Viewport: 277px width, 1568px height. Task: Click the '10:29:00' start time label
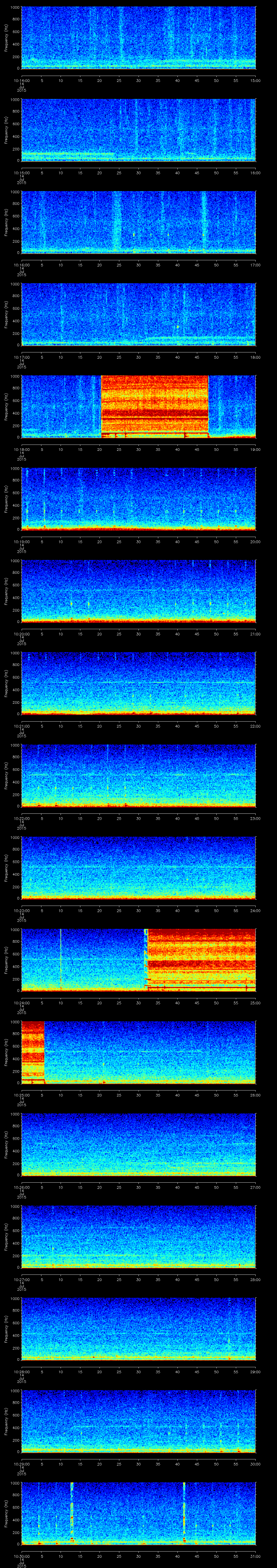click(x=21, y=1463)
